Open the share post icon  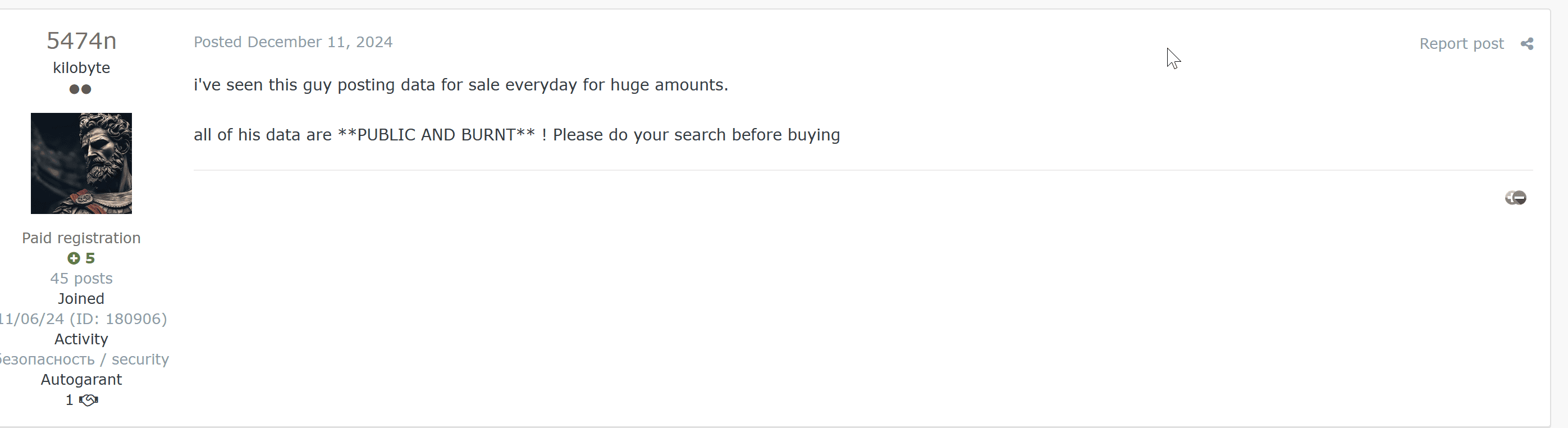pyautogui.click(x=1526, y=44)
